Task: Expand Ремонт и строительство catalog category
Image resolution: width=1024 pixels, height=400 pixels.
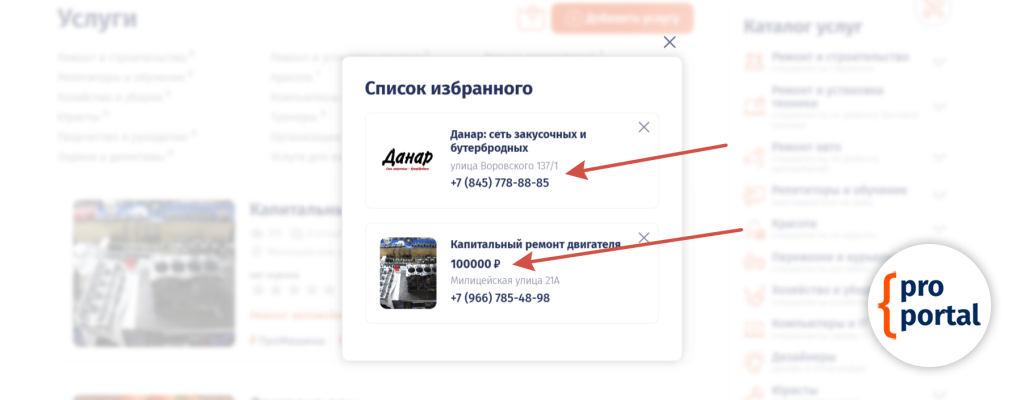Action: [x=940, y=62]
